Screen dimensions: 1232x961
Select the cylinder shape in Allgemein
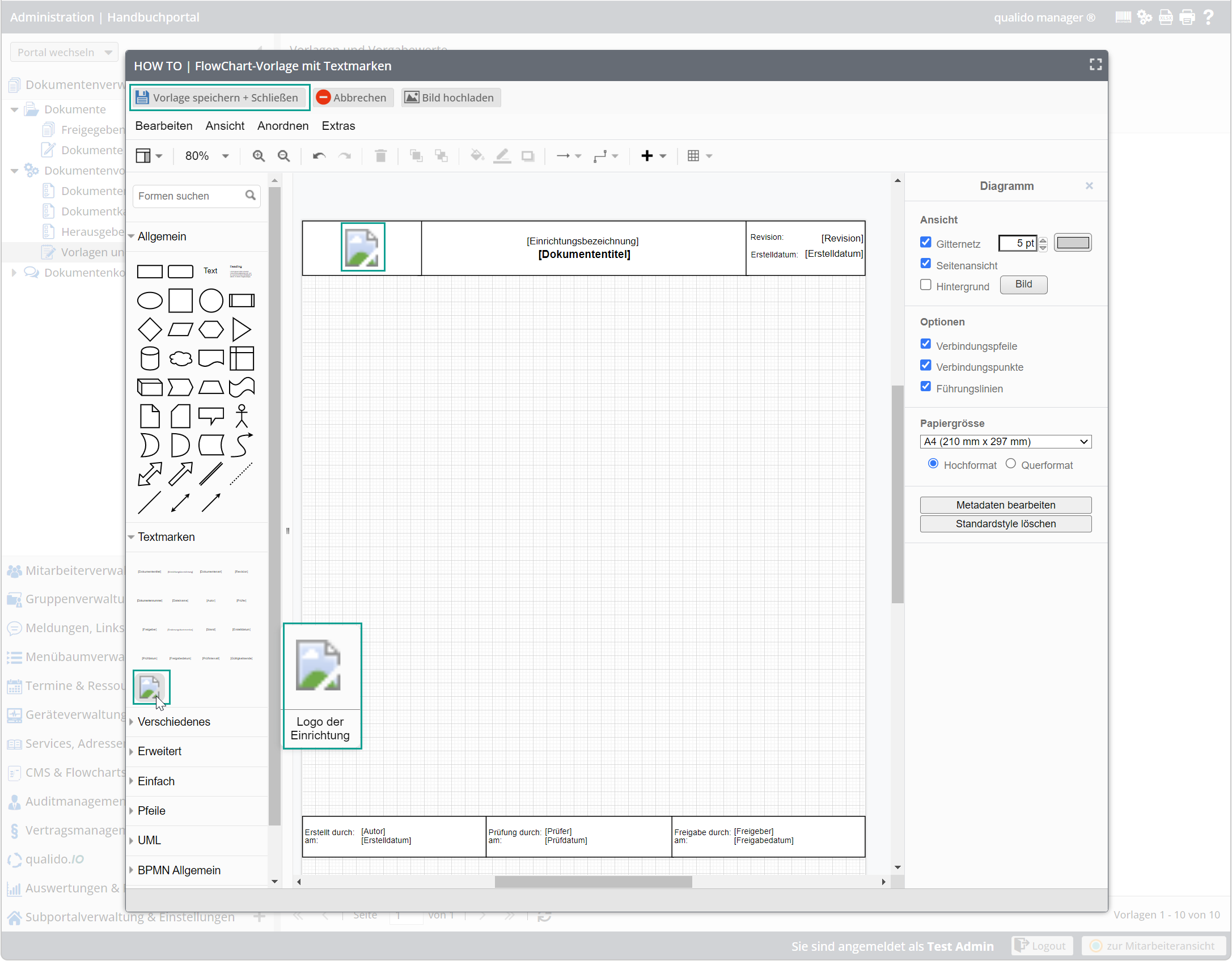pos(150,358)
